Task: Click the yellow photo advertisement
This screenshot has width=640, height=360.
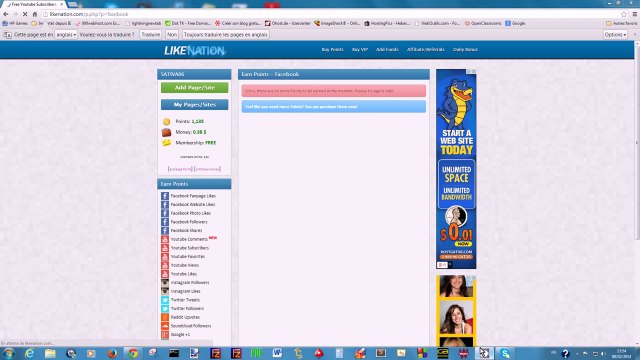Action: tap(456, 311)
